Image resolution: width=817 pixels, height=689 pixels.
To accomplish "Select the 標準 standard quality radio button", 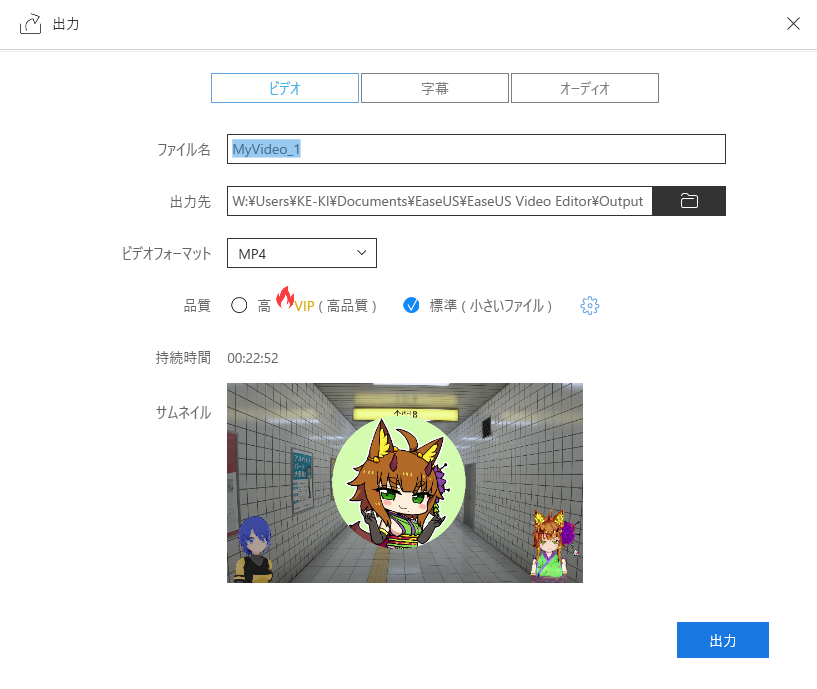I will (411, 306).
